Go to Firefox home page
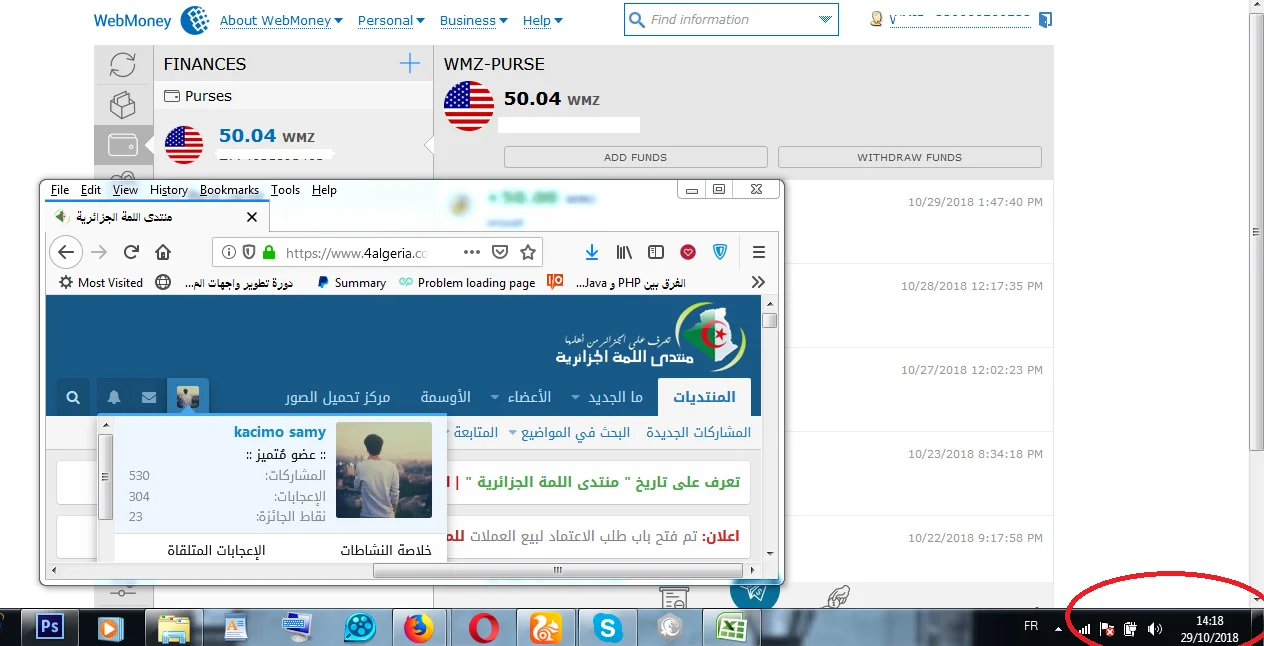Screen dimensions: 1264x646 (163, 252)
